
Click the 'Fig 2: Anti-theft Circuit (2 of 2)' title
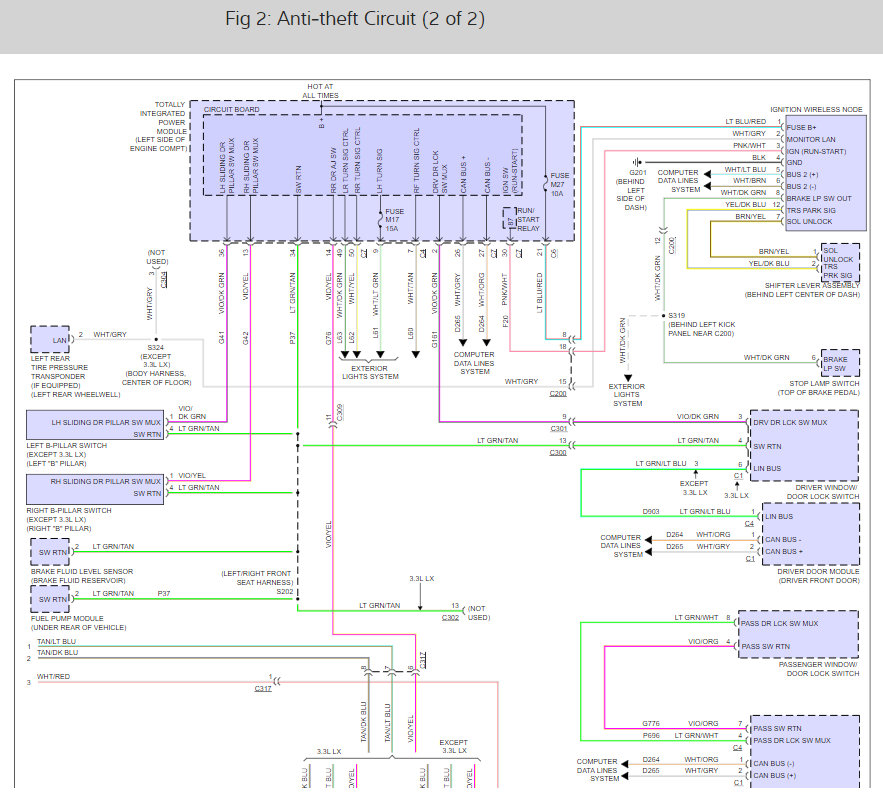pos(355,19)
